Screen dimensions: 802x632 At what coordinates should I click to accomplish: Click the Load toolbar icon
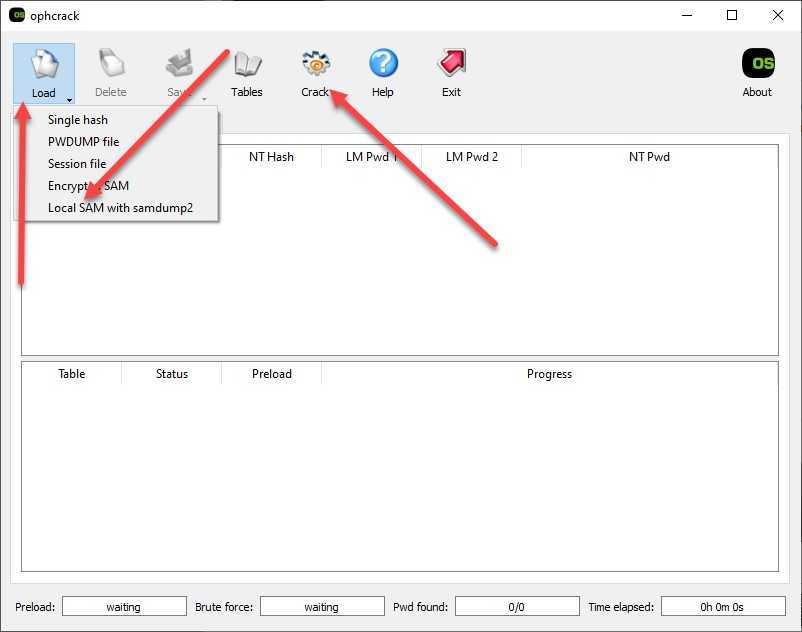[x=44, y=64]
